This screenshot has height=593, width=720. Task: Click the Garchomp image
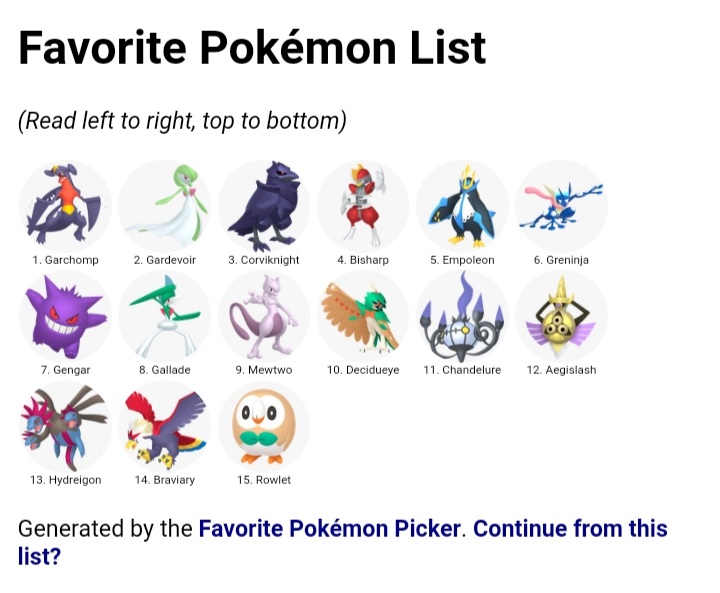coord(65,205)
